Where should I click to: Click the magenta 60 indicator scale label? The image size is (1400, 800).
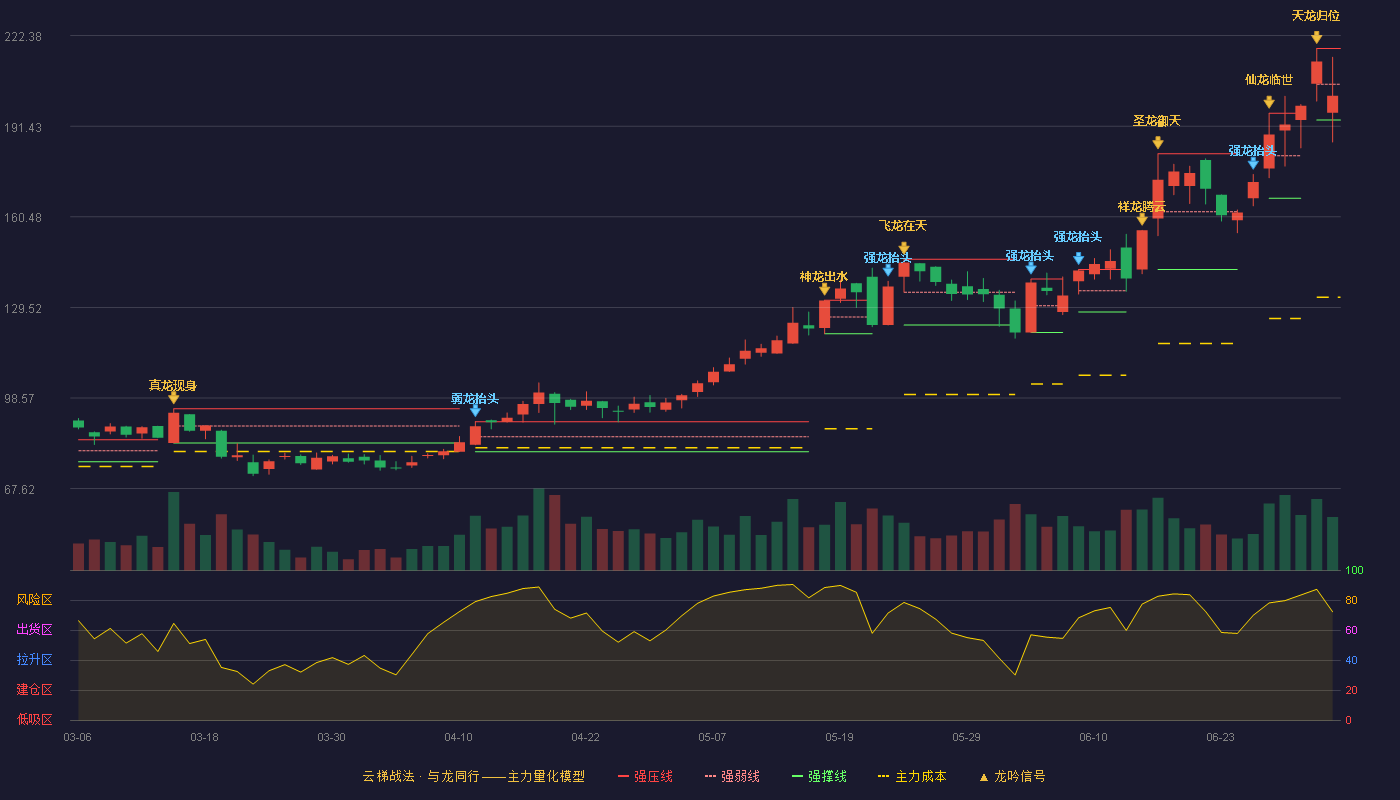[x=1351, y=630]
